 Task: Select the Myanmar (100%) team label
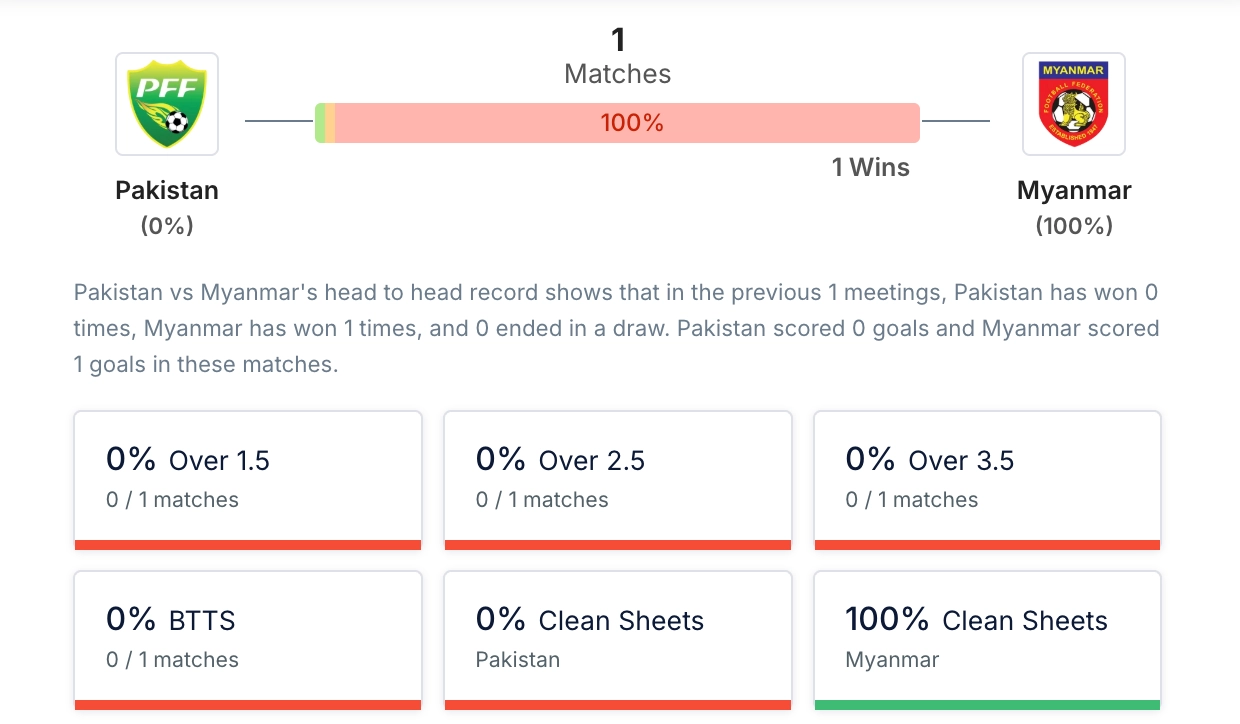[1074, 206]
